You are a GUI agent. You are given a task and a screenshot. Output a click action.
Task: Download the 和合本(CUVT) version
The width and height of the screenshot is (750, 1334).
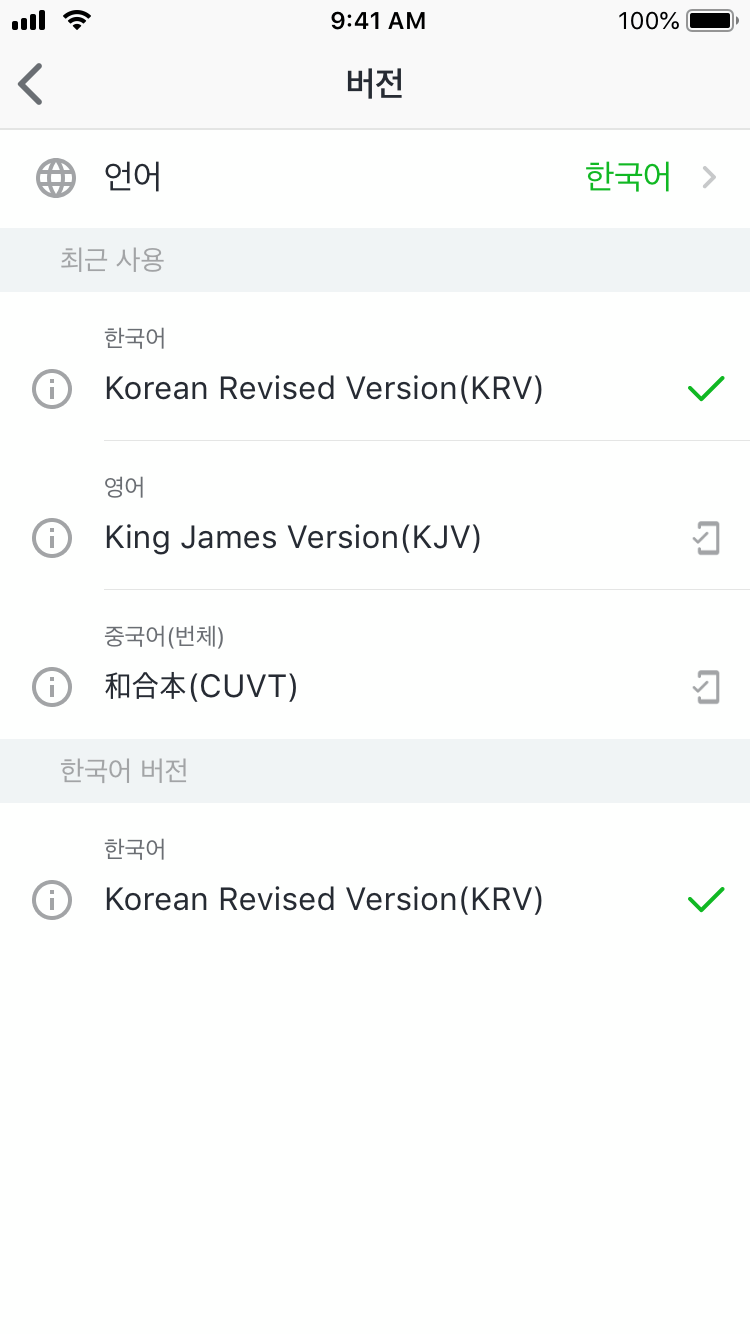706,687
